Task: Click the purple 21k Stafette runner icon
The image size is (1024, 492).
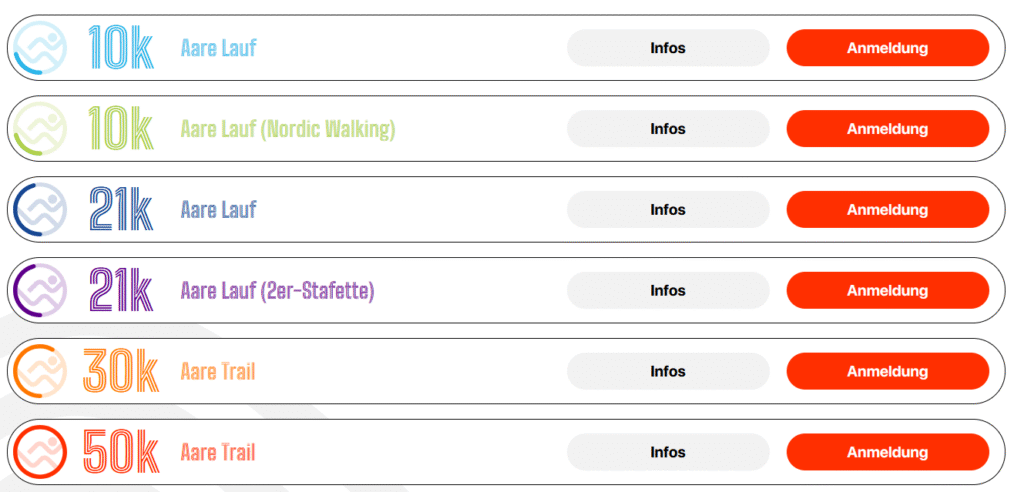Action: coord(41,291)
